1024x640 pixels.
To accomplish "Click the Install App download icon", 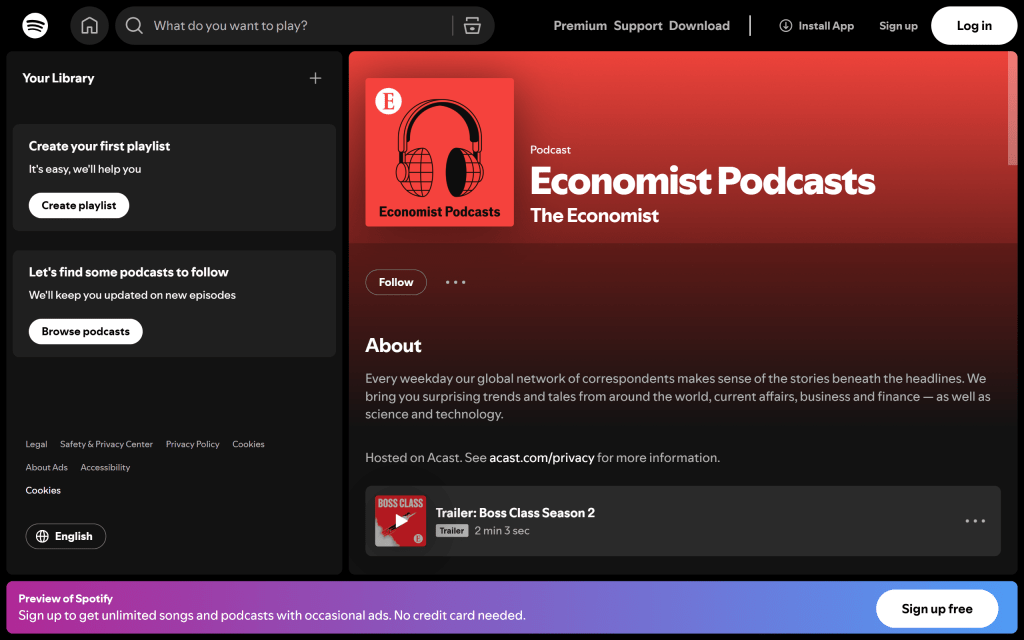I will pyautogui.click(x=786, y=26).
